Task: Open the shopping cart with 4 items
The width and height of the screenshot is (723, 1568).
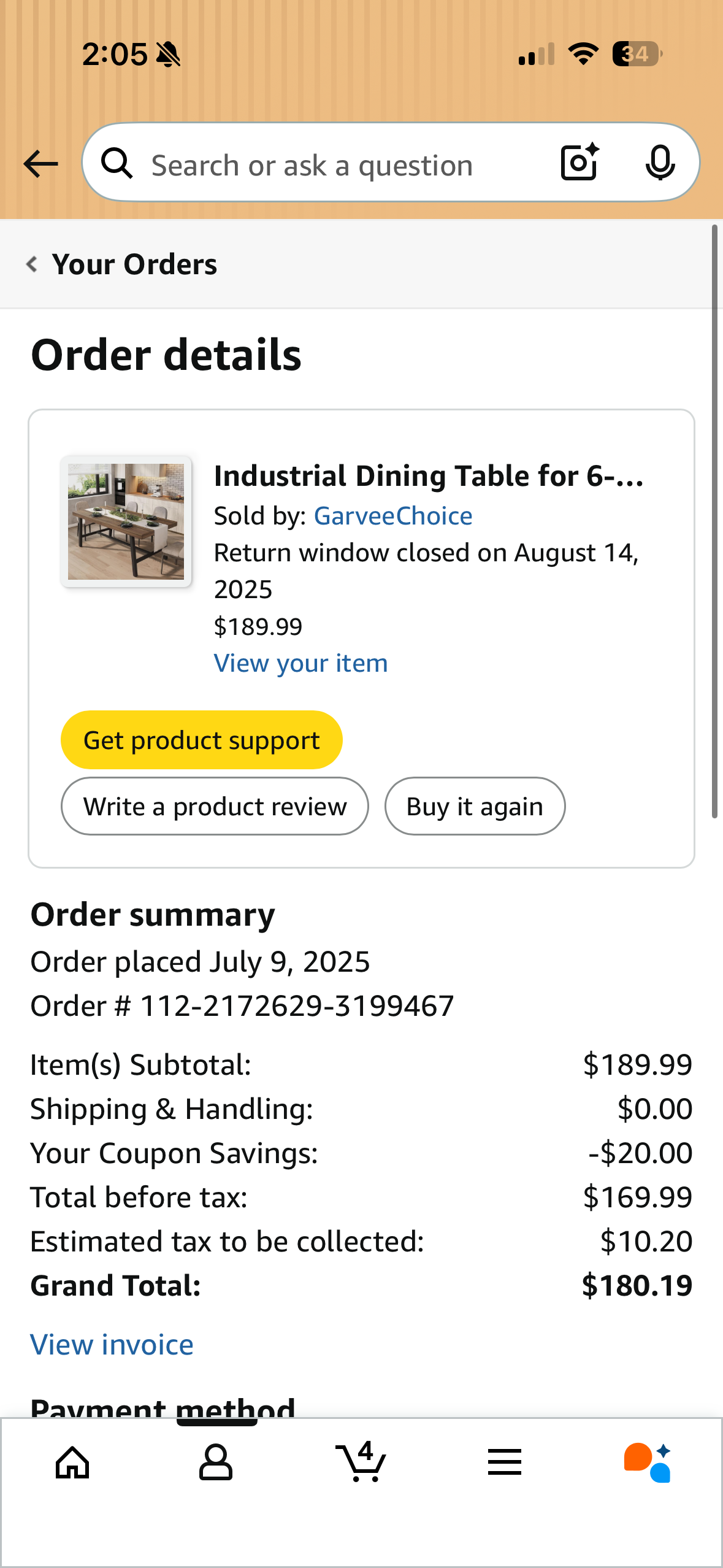Action: 362,1462
